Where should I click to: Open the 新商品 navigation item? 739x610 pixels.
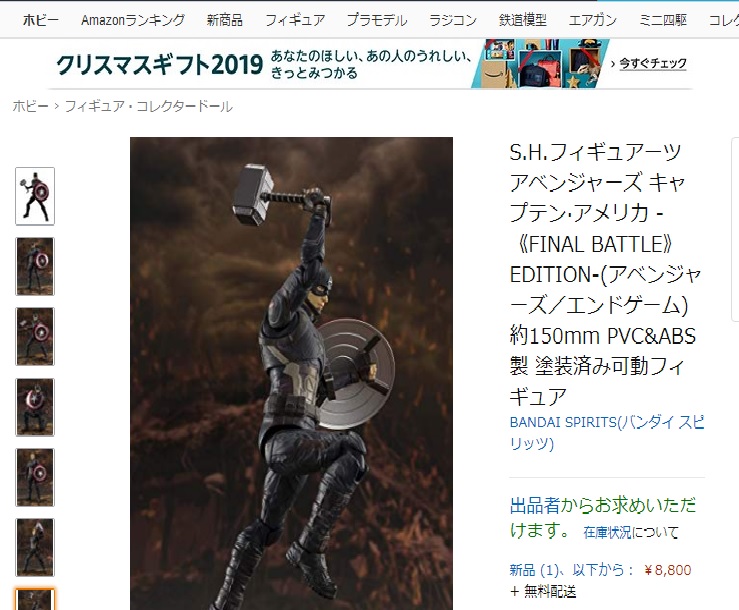coord(225,20)
